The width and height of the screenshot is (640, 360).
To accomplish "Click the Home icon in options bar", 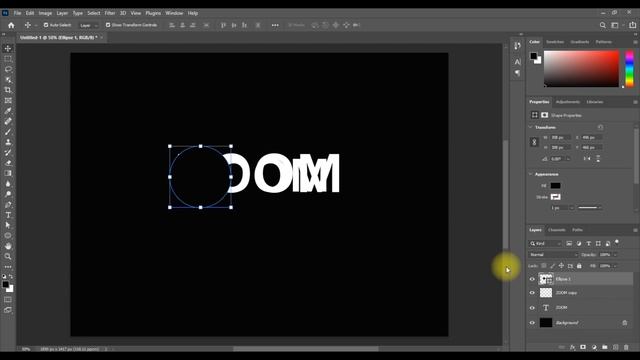I will (11, 25).
